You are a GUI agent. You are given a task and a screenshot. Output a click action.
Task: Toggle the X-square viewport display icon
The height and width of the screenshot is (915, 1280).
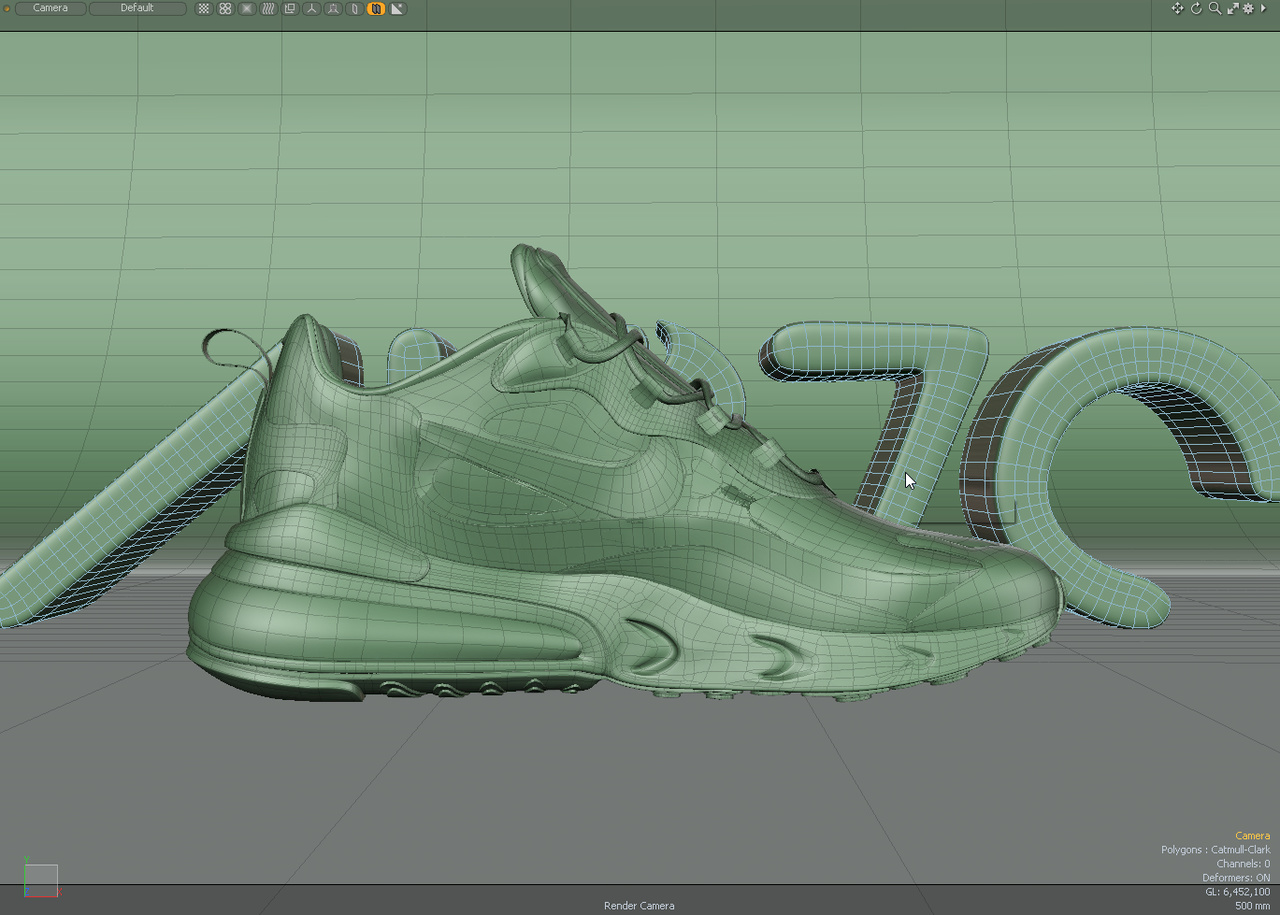point(247,8)
